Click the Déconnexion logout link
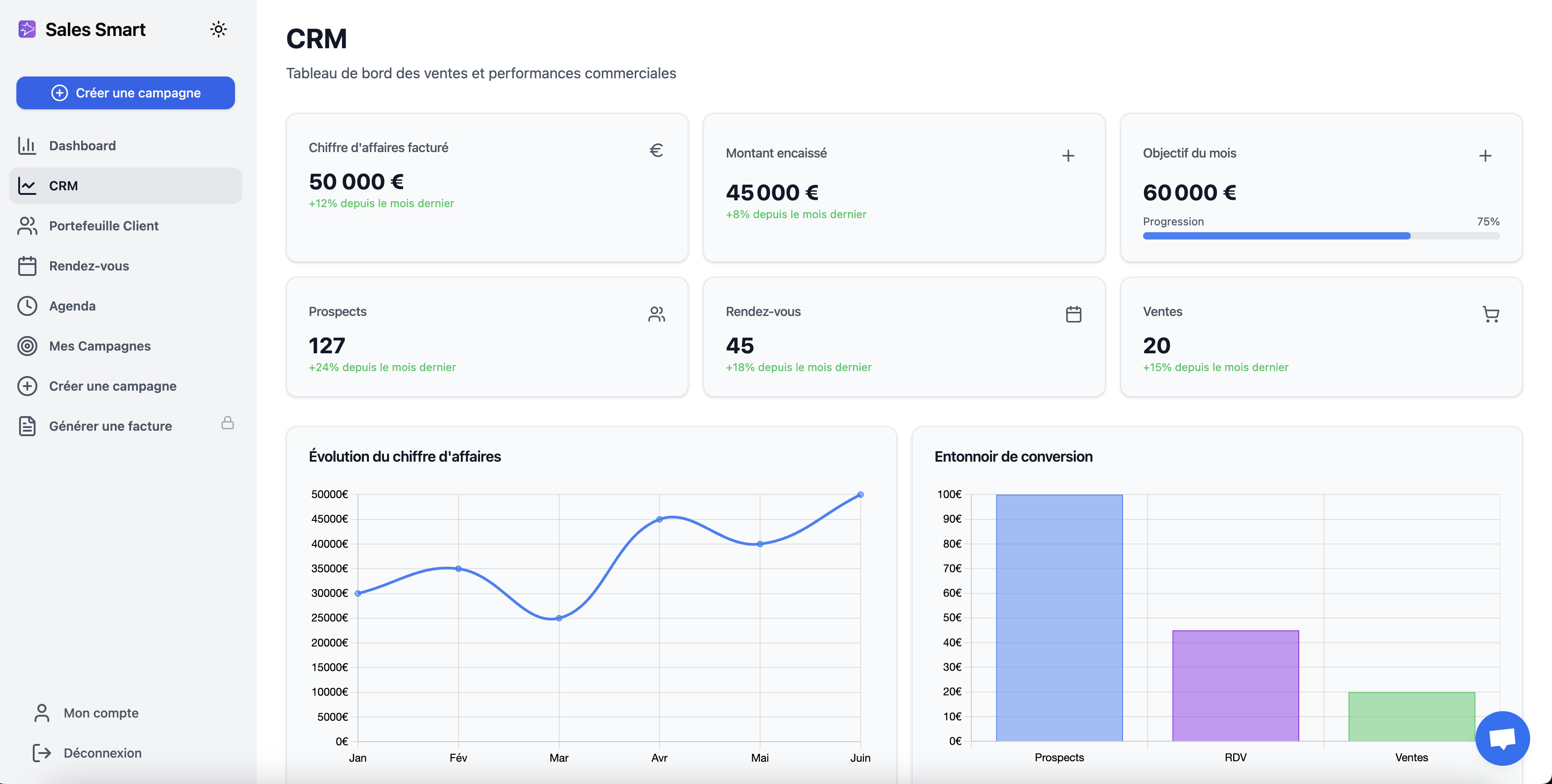 tap(102, 753)
